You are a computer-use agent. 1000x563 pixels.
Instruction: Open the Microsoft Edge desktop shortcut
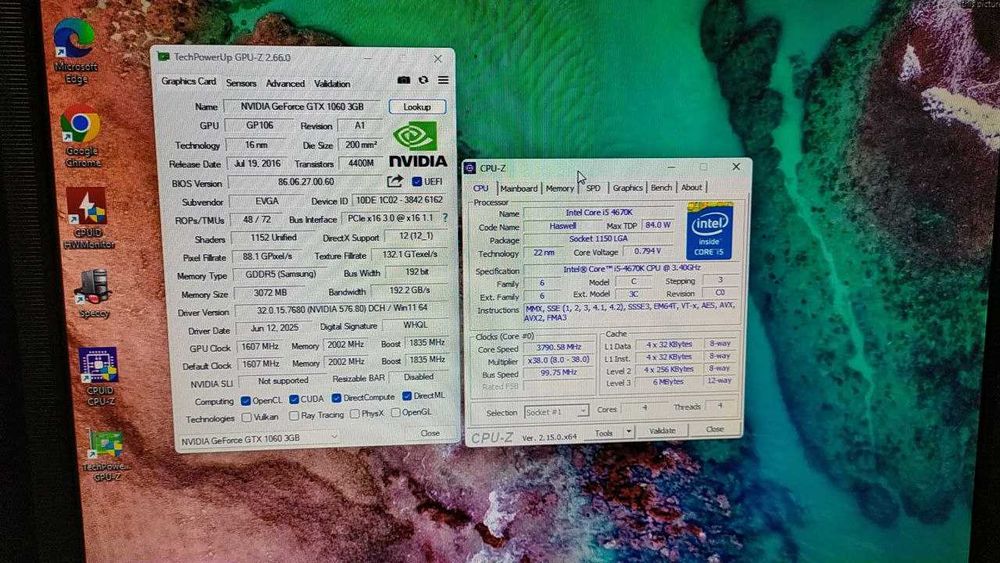(x=75, y=51)
